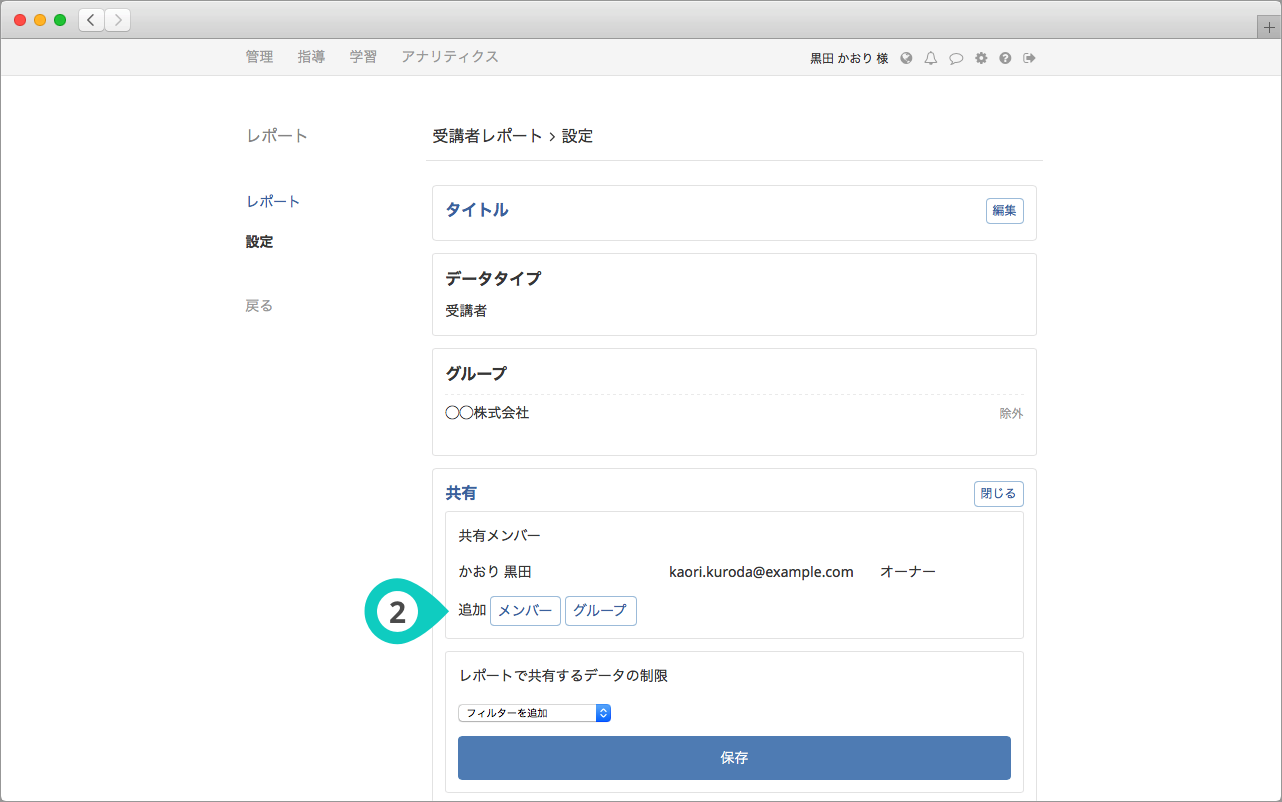Go back with browser back arrow
Image resolution: width=1282 pixels, height=802 pixels.
pyautogui.click(x=91, y=20)
